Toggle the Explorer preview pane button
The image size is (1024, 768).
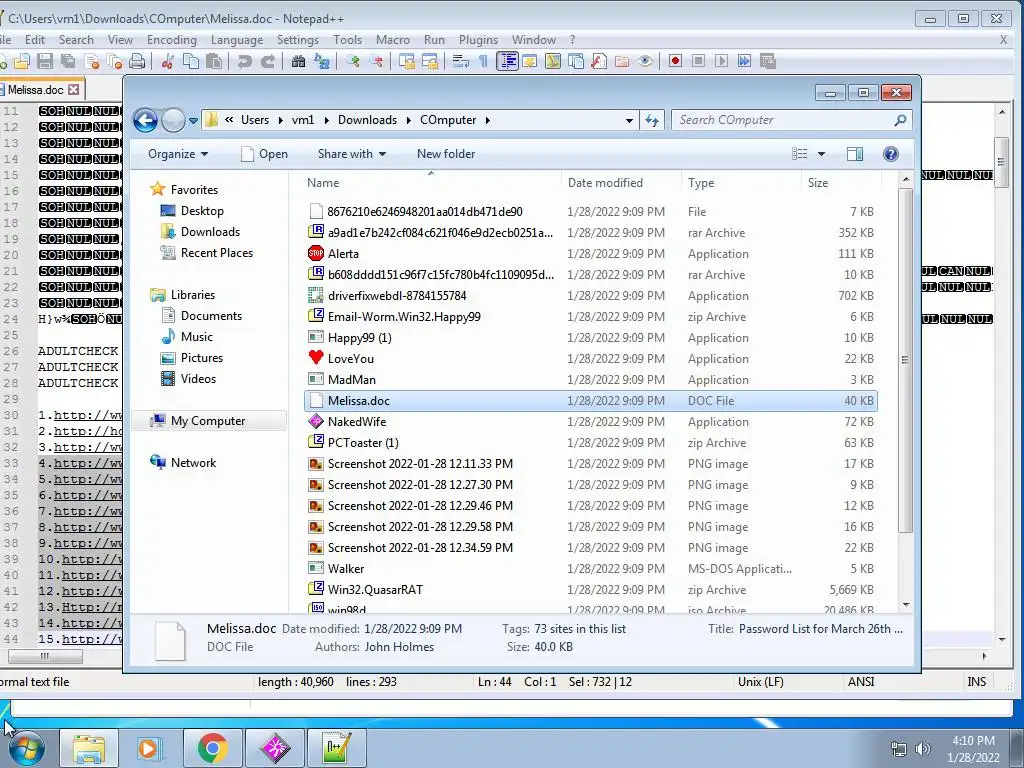(x=855, y=154)
